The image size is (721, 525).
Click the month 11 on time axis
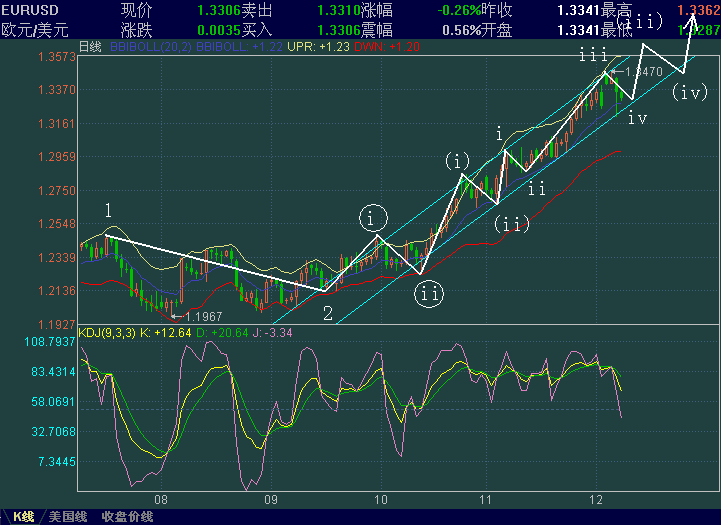[x=486, y=500]
